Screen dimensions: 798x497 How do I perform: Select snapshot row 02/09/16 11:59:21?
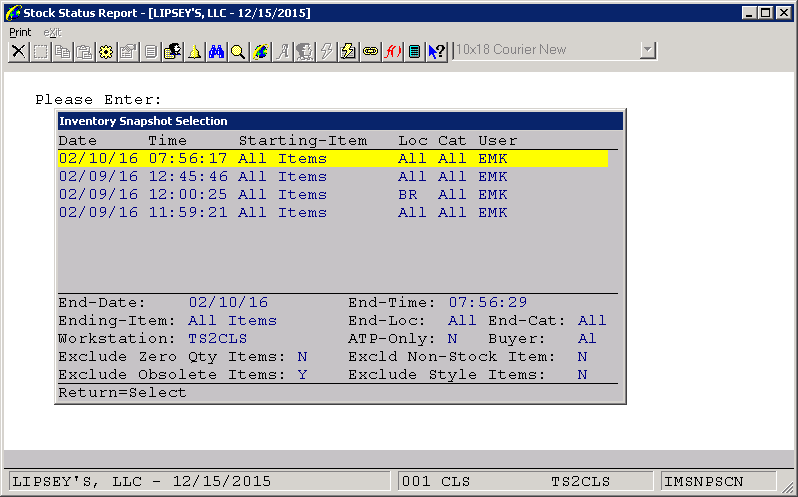click(x=333, y=213)
